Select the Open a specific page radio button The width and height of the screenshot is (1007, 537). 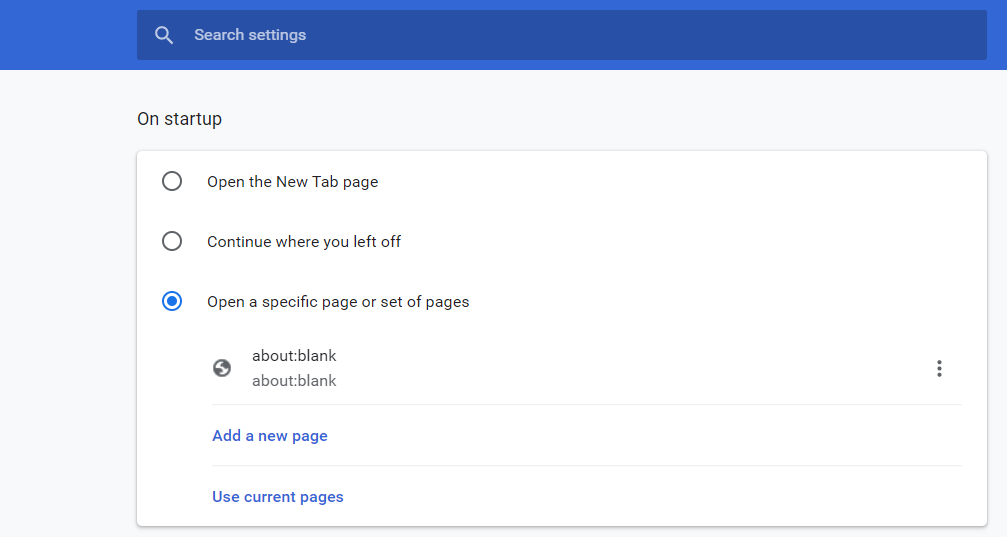(172, 301)
